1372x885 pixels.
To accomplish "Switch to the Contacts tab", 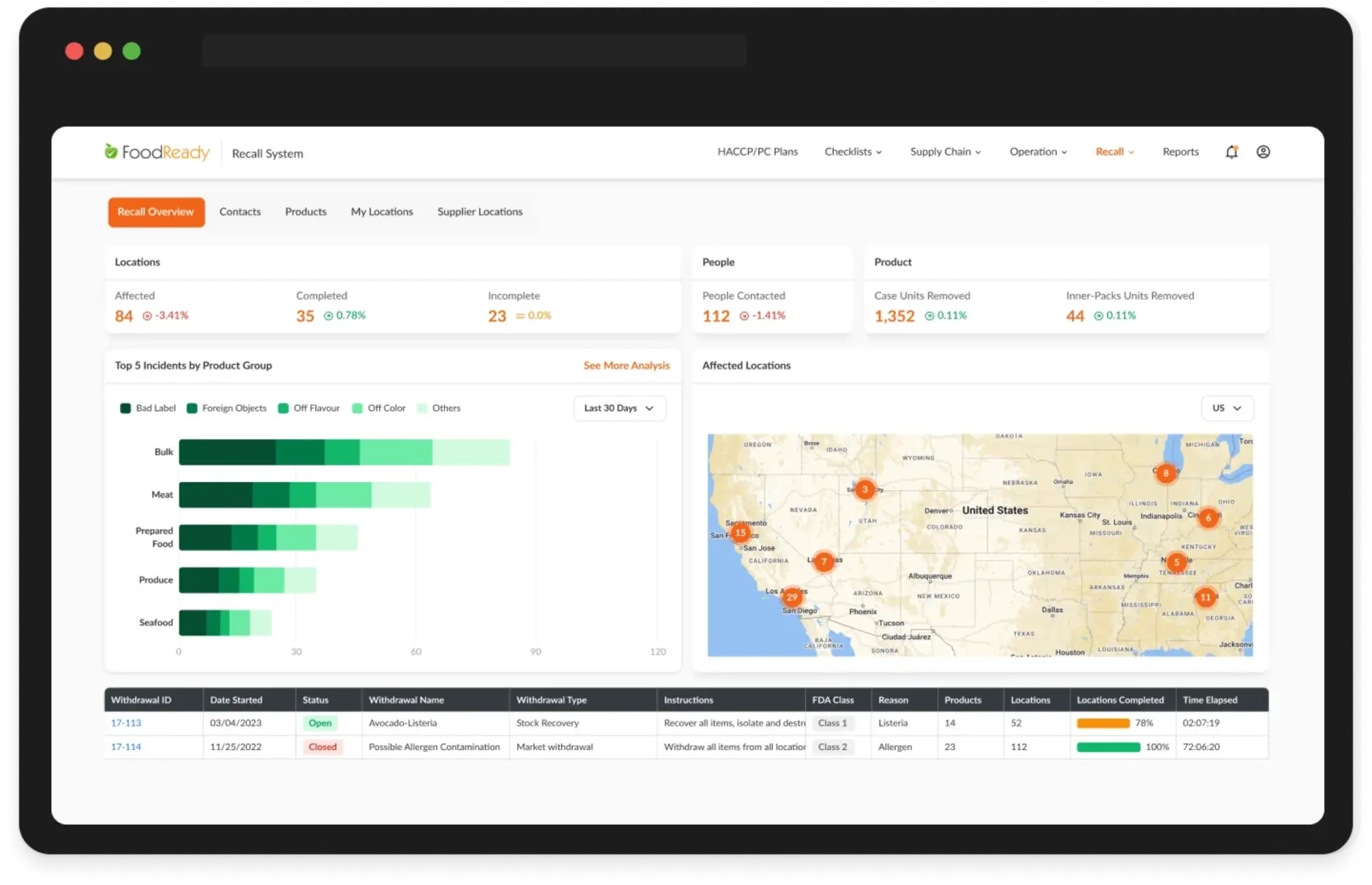I will [240, 212].
